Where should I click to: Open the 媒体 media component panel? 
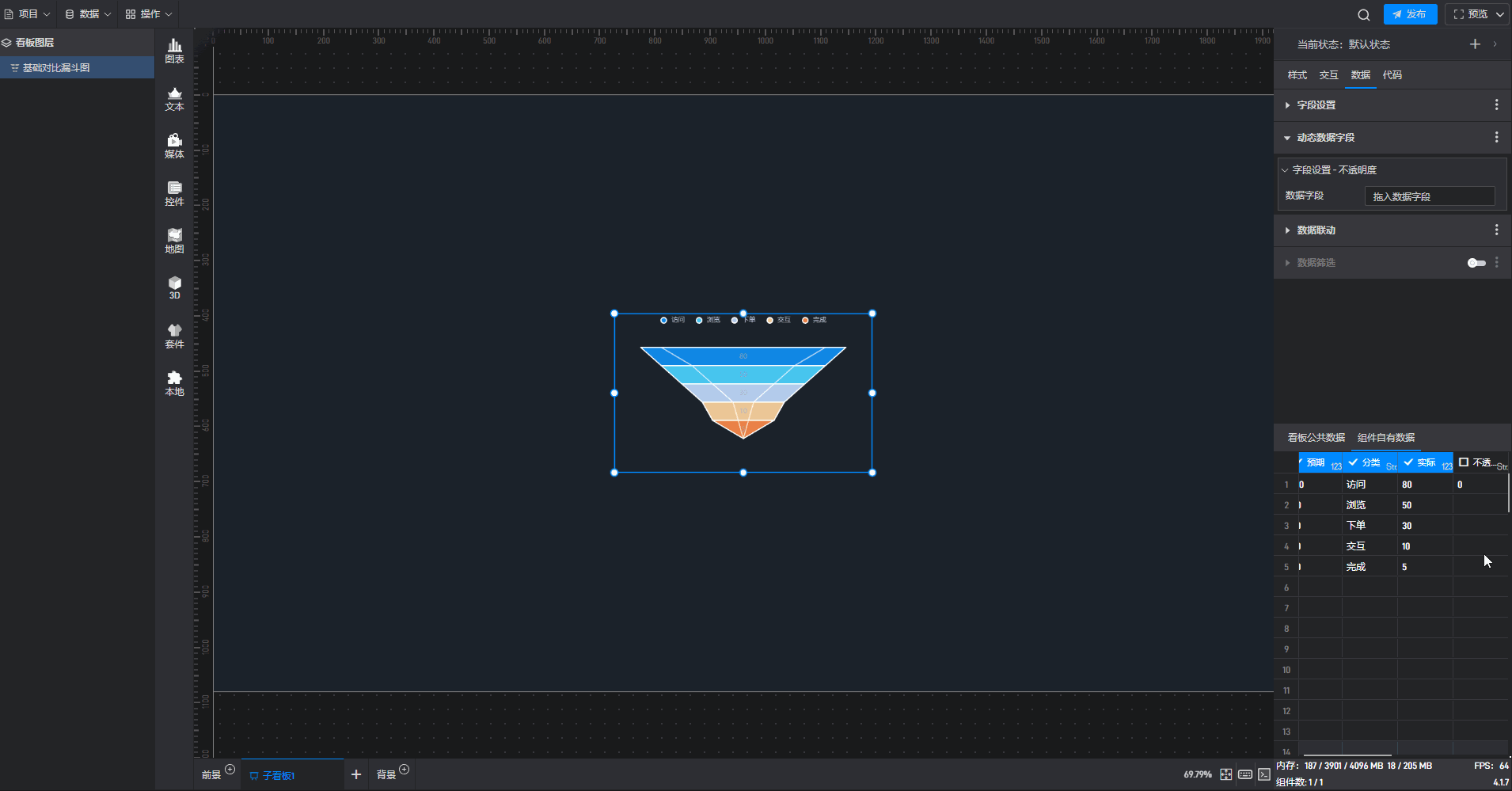point(174,146)
